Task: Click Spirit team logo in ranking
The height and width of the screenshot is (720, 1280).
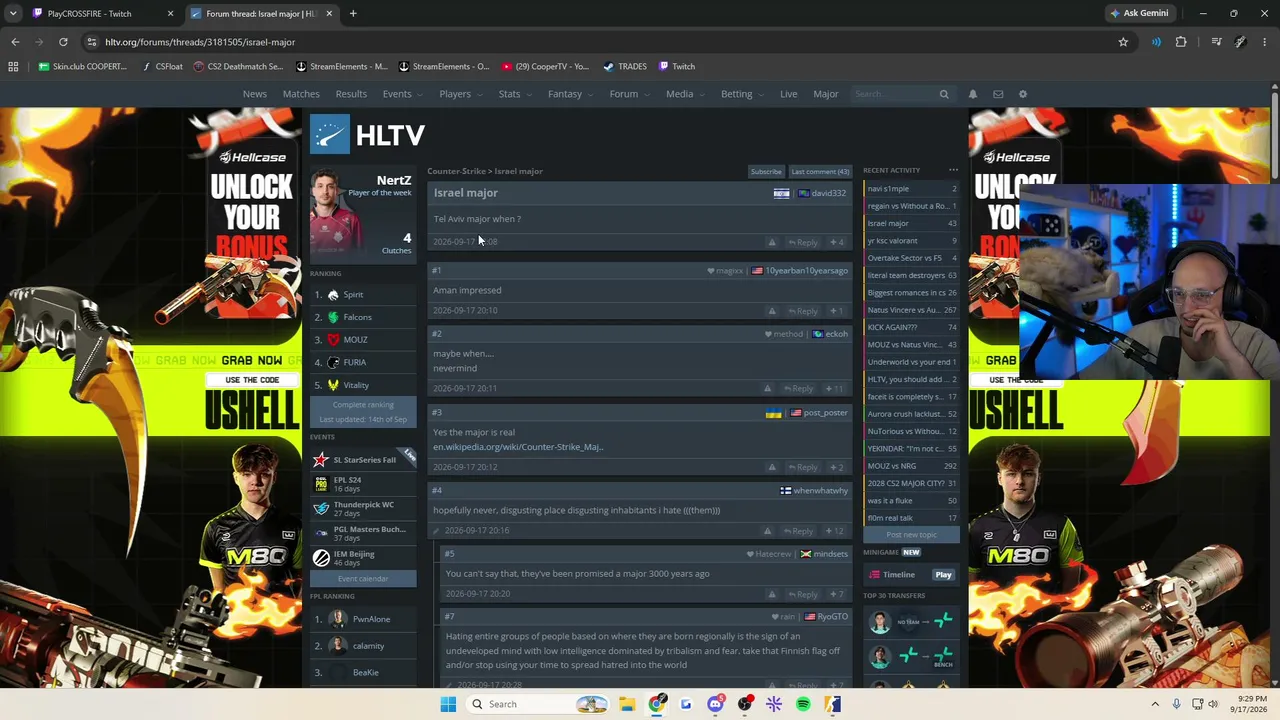Action: click(x=333, y=295)
